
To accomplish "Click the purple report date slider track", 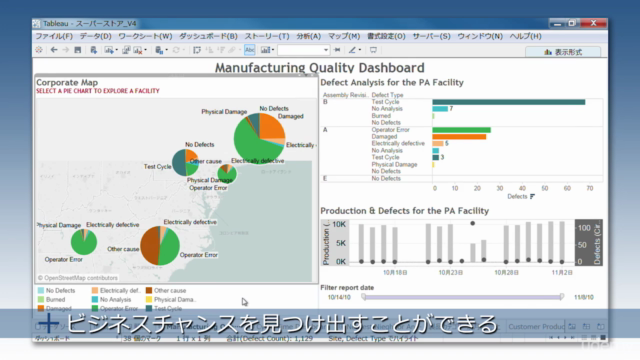I will 463,297.
